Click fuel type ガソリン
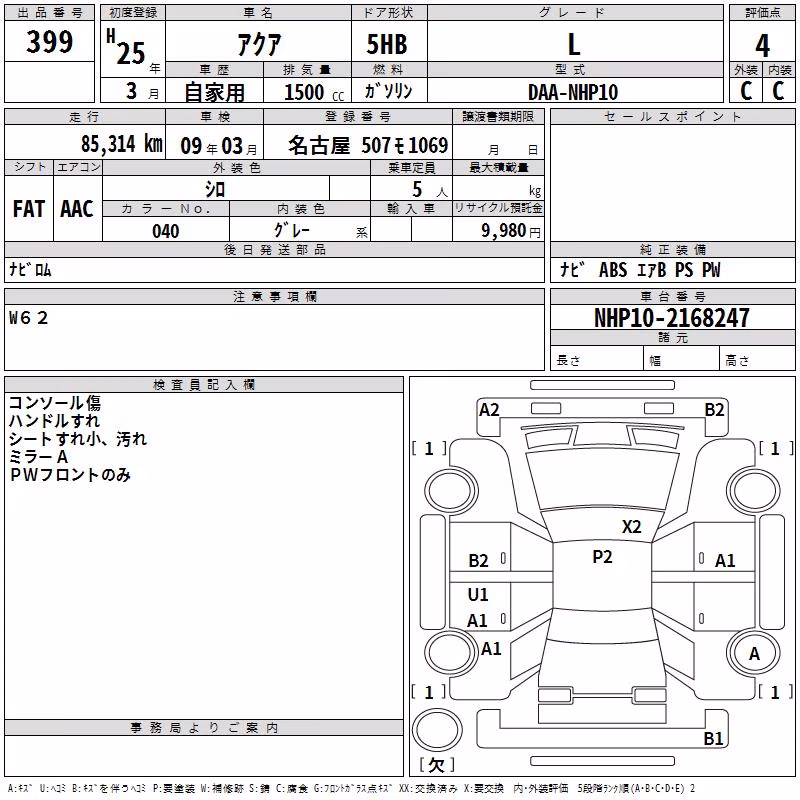The width and height of the screenshot is (800, 800). 388,91
